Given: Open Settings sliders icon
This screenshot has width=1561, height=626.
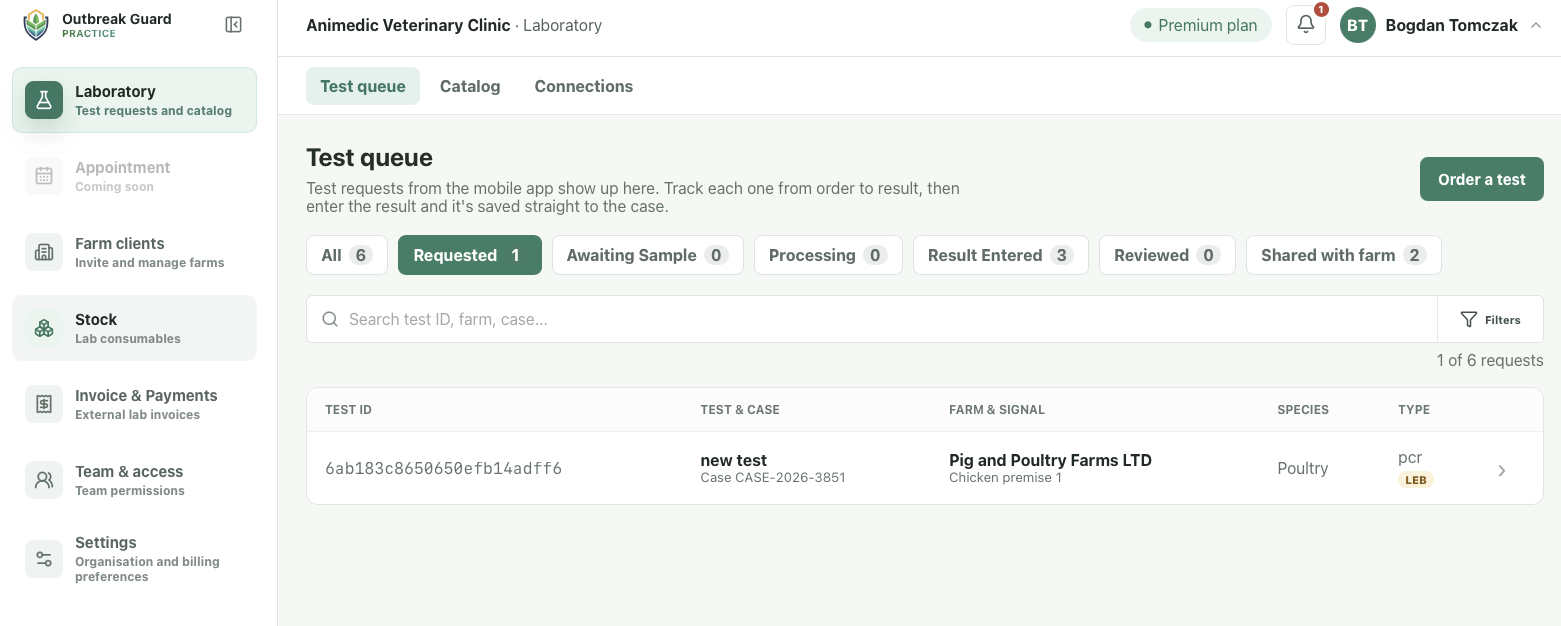Looking at the screenshot, I should pyautogui.click(x=44, y=559).
